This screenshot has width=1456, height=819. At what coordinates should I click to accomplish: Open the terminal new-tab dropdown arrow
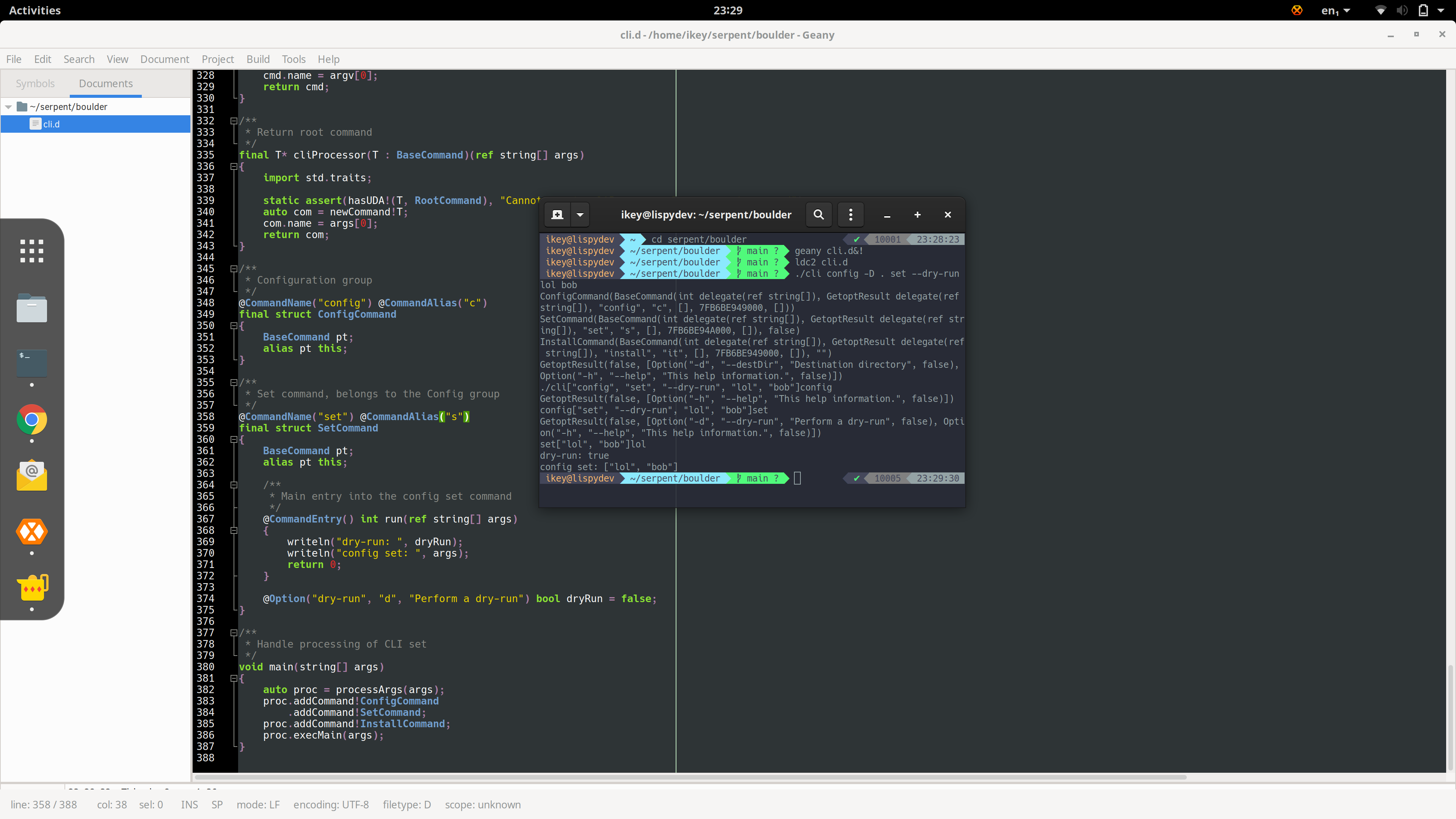(580, 215)
